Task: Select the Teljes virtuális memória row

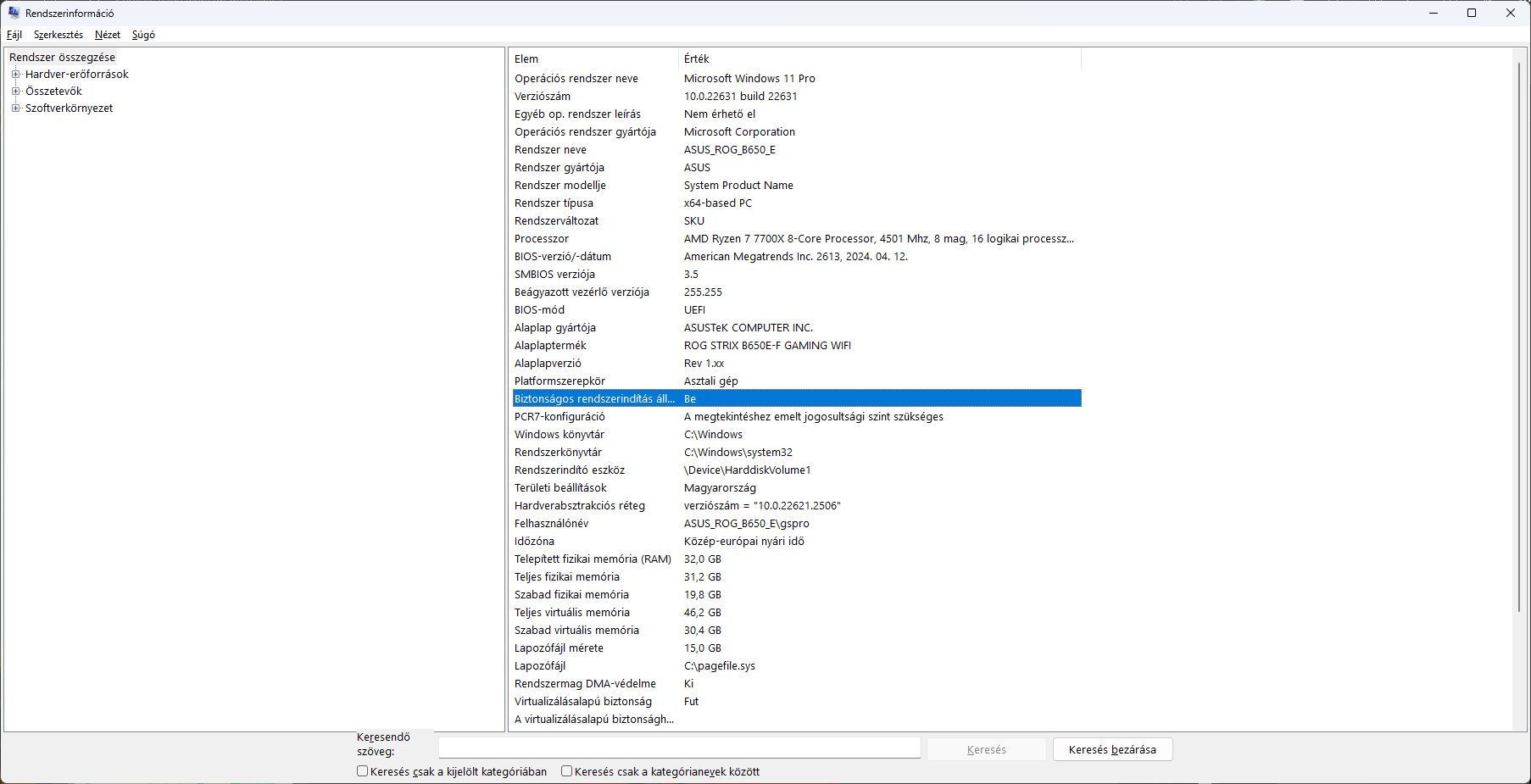Action: (x=797, y=612)
